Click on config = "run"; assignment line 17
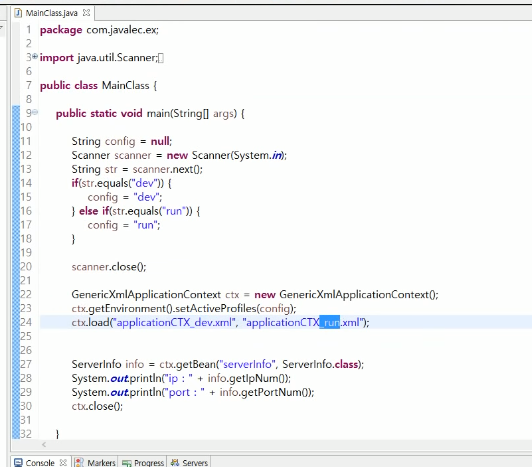The width and height of the screenshot is (532, 467). click(x=124, y=225)
